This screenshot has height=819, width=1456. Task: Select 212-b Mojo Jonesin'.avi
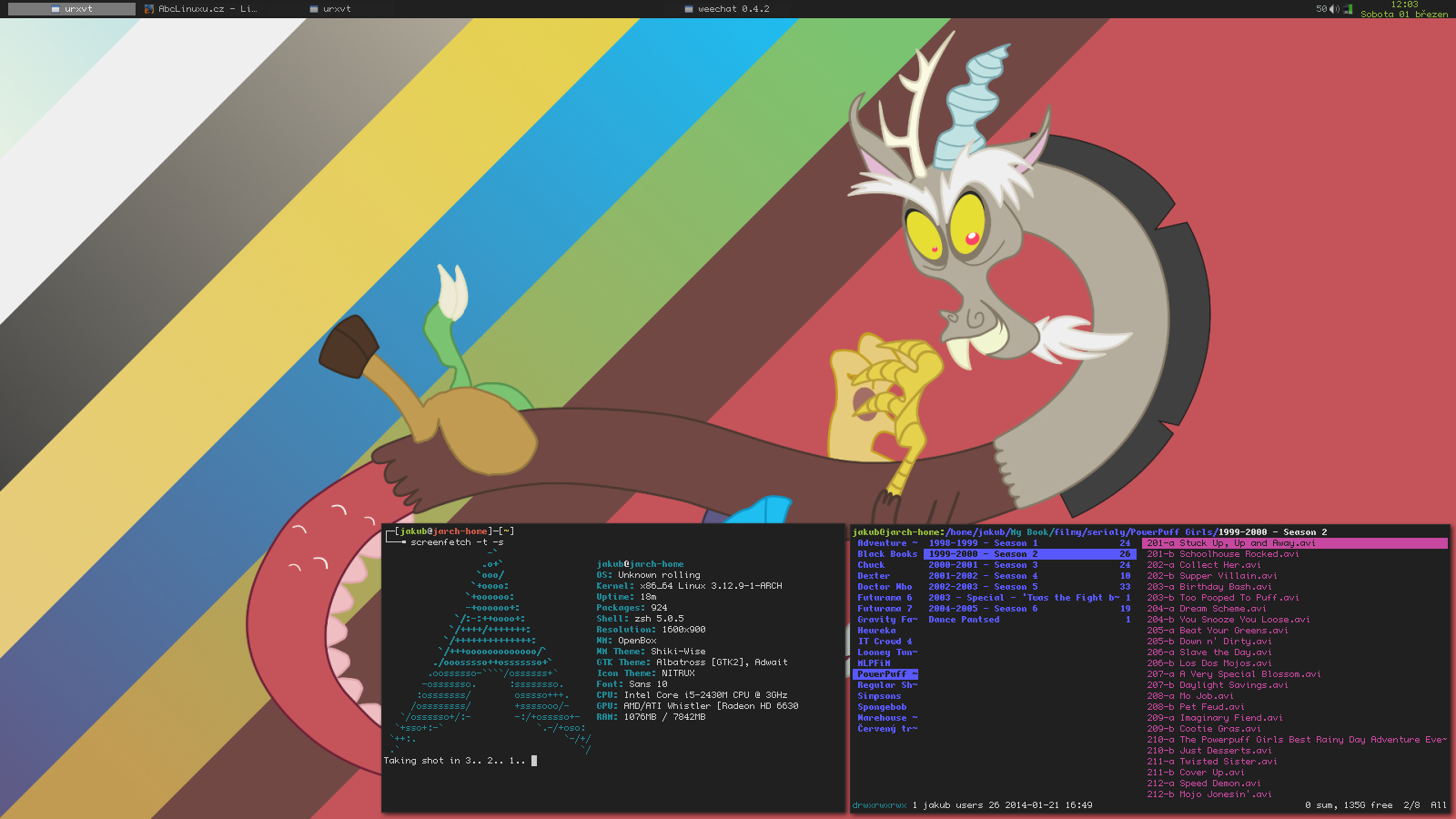pyautogui.click(x=1208, y=794)
